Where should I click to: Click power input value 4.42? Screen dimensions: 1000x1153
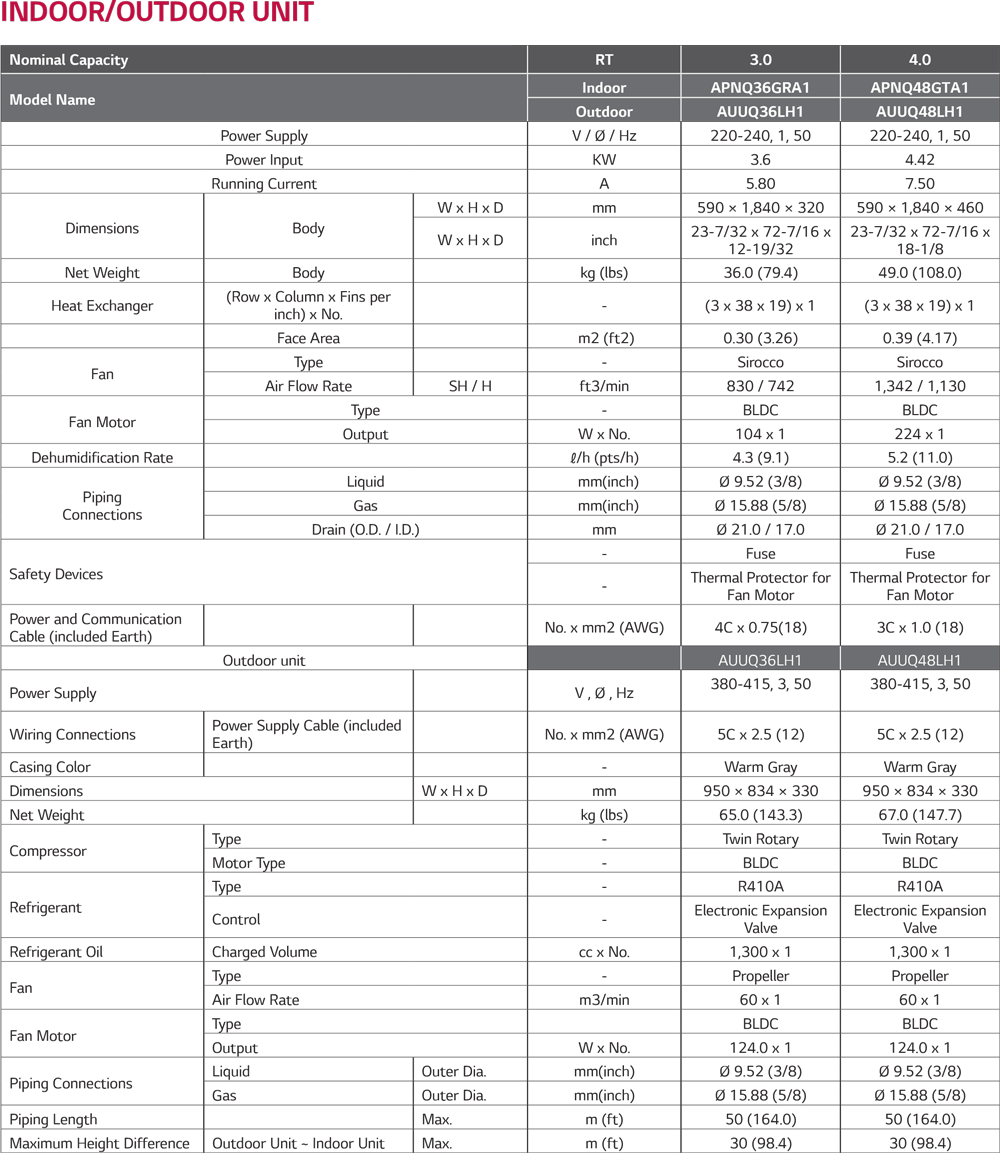[x=919, y=160]
